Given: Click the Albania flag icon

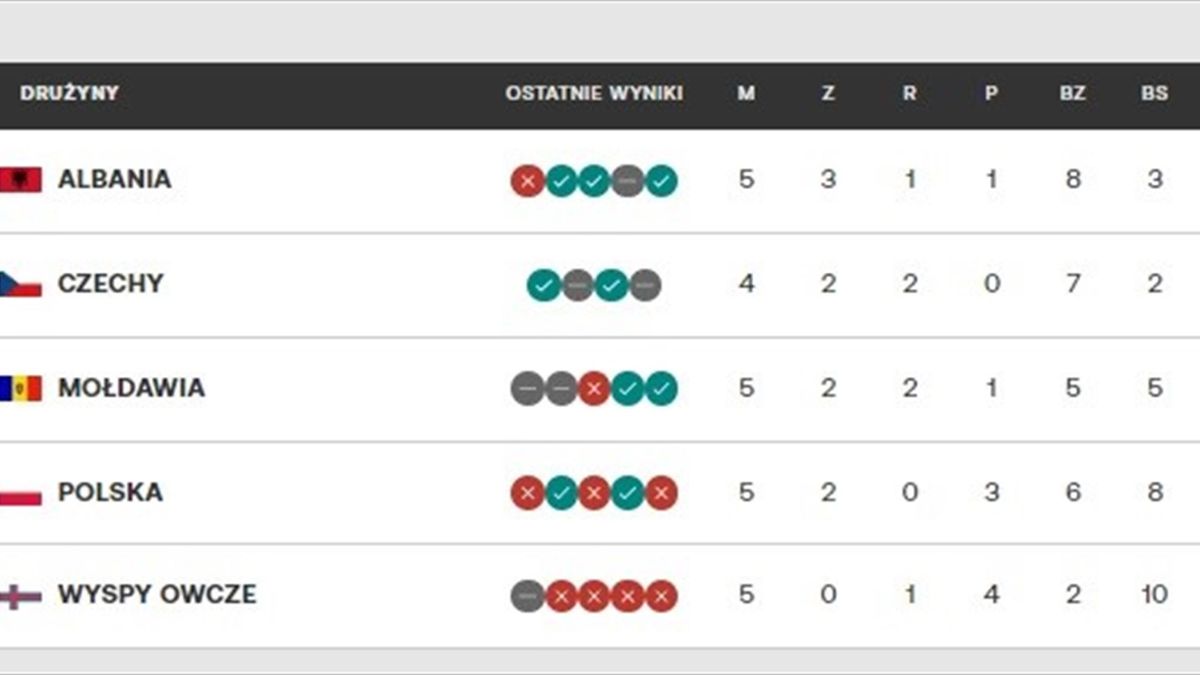Looking at the screenshot, I should click(x=21, y=180).
